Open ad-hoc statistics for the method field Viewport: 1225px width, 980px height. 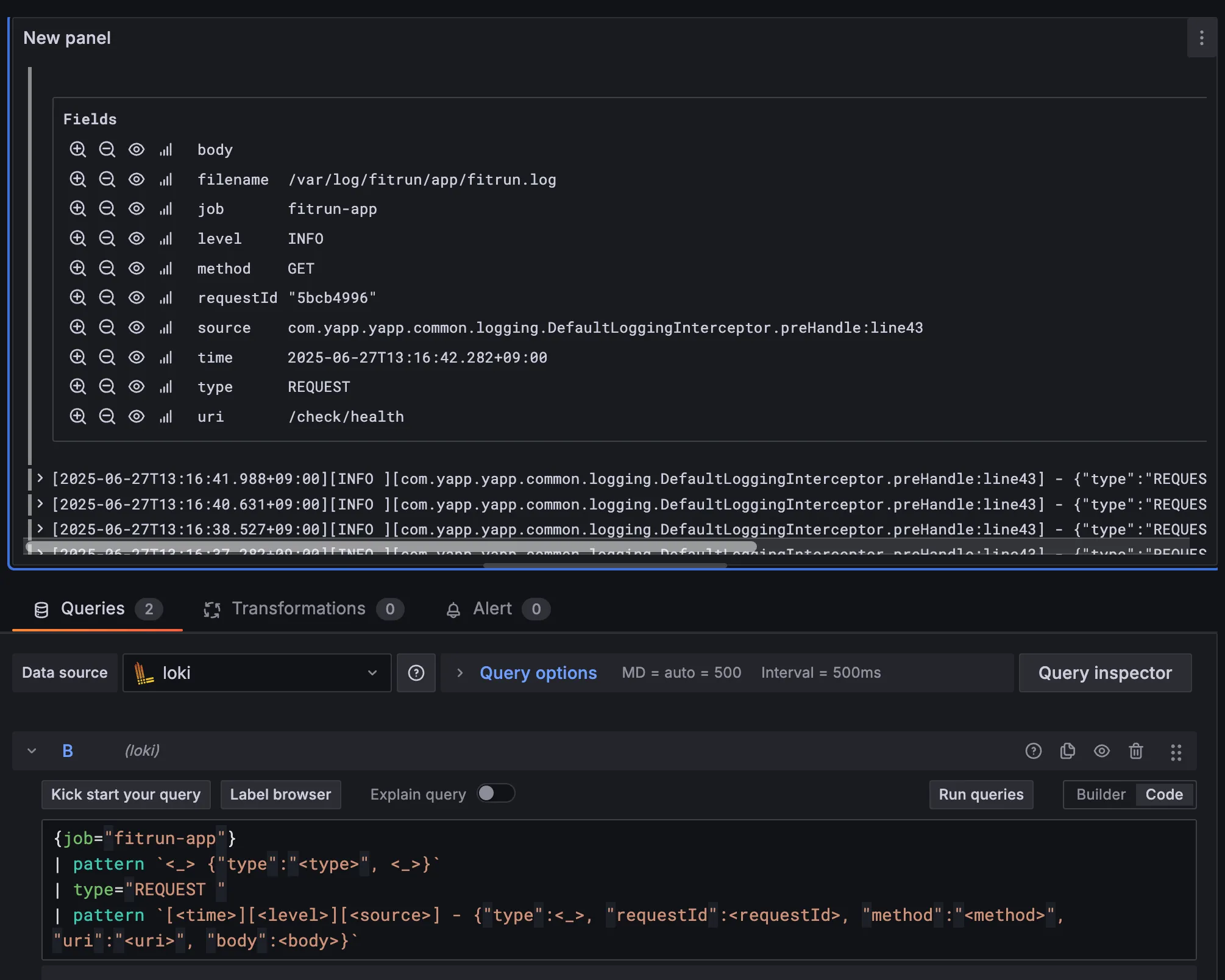coord(166,268)
